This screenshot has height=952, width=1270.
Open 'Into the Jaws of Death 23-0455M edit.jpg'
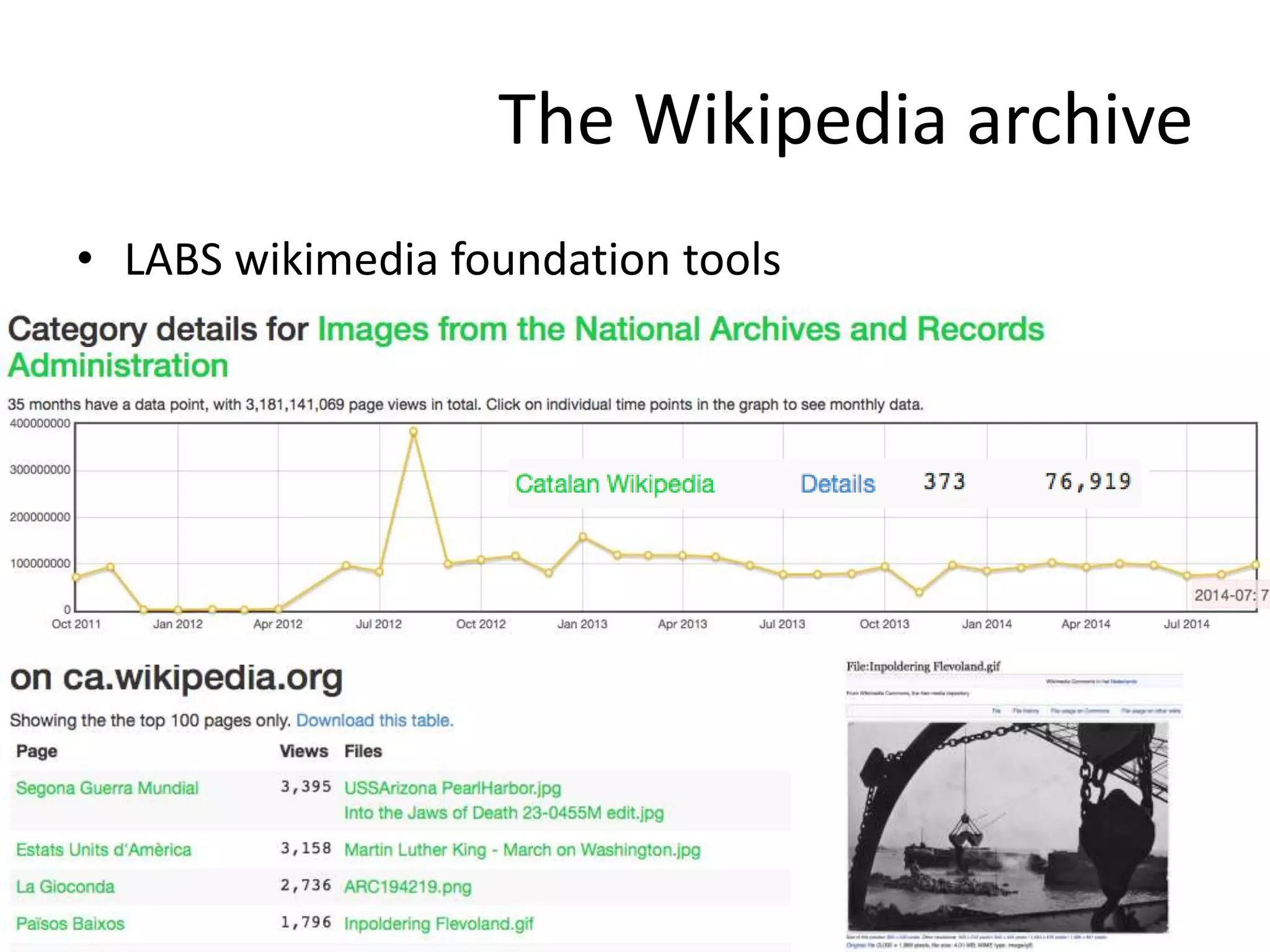pos(504,813)
